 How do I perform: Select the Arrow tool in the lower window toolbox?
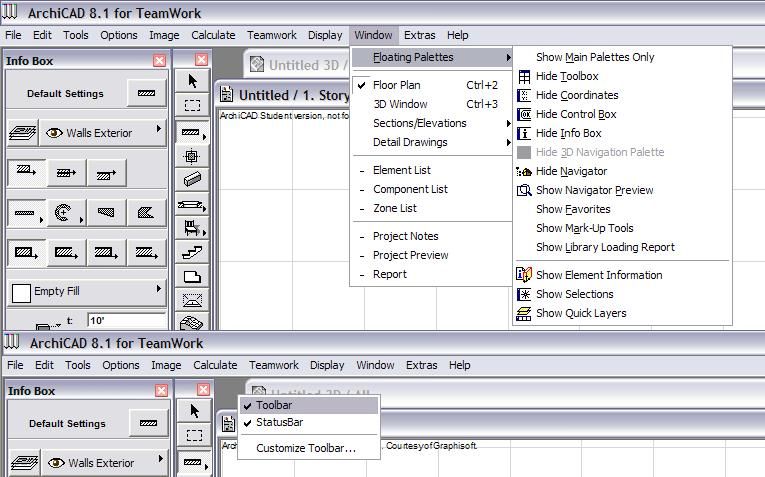pos(194,411)
